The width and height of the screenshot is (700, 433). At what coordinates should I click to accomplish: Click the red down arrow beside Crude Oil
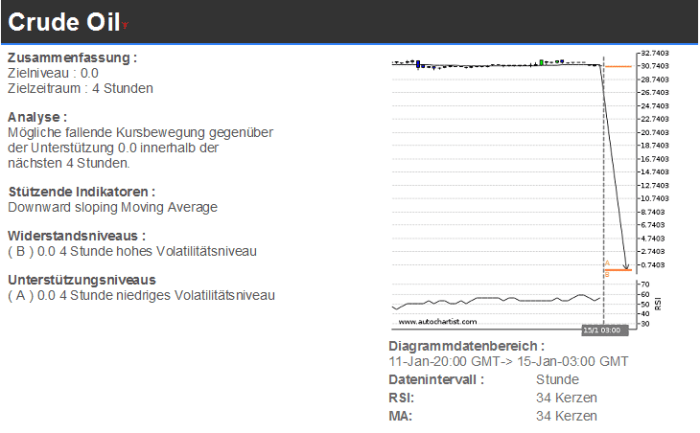124,24
